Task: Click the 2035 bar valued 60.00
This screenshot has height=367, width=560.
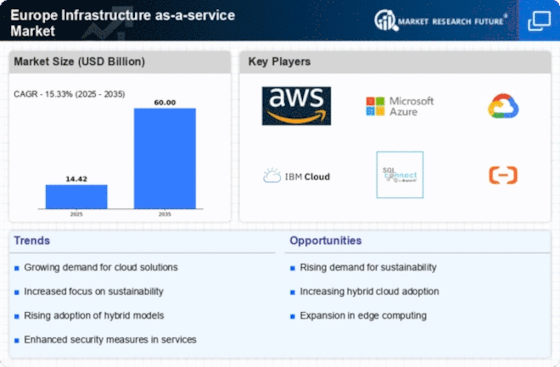Action: [165, 159]
